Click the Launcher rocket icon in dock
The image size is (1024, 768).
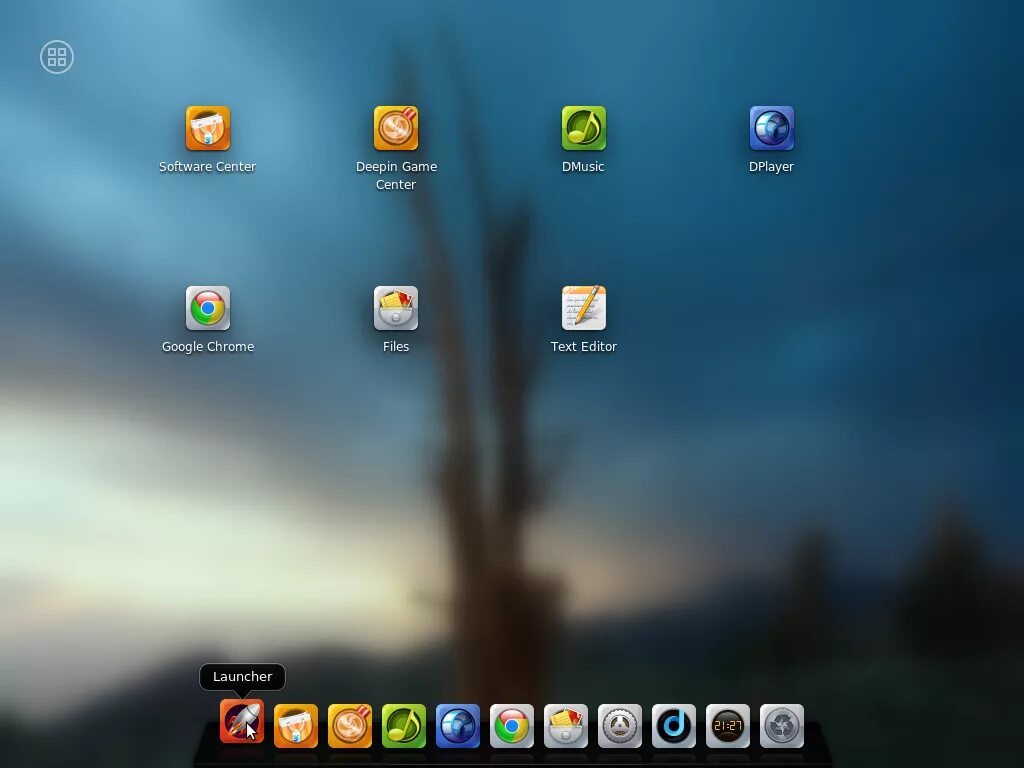coord(242,722)
